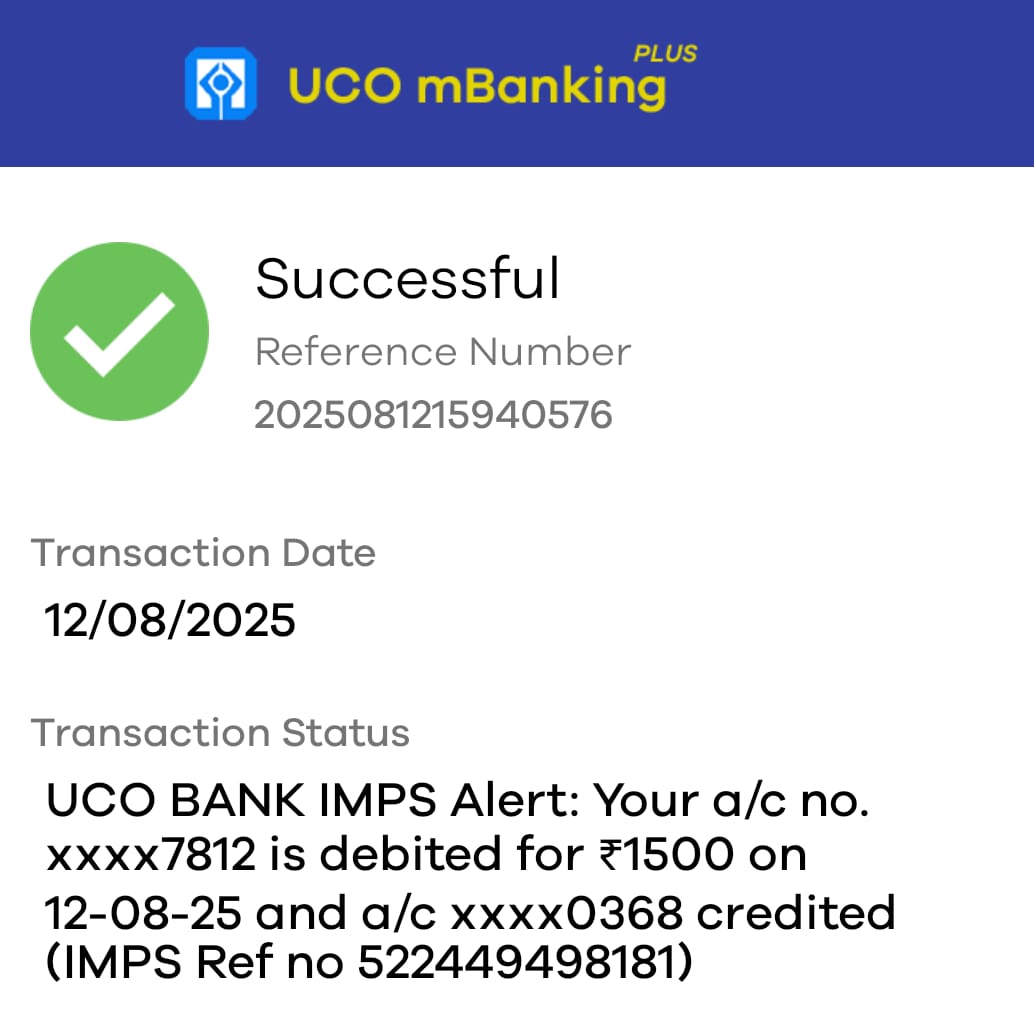Screen dimensions: 1034x1019
Task: Click the 12-08-25 date in alert message
Action: 145,913
